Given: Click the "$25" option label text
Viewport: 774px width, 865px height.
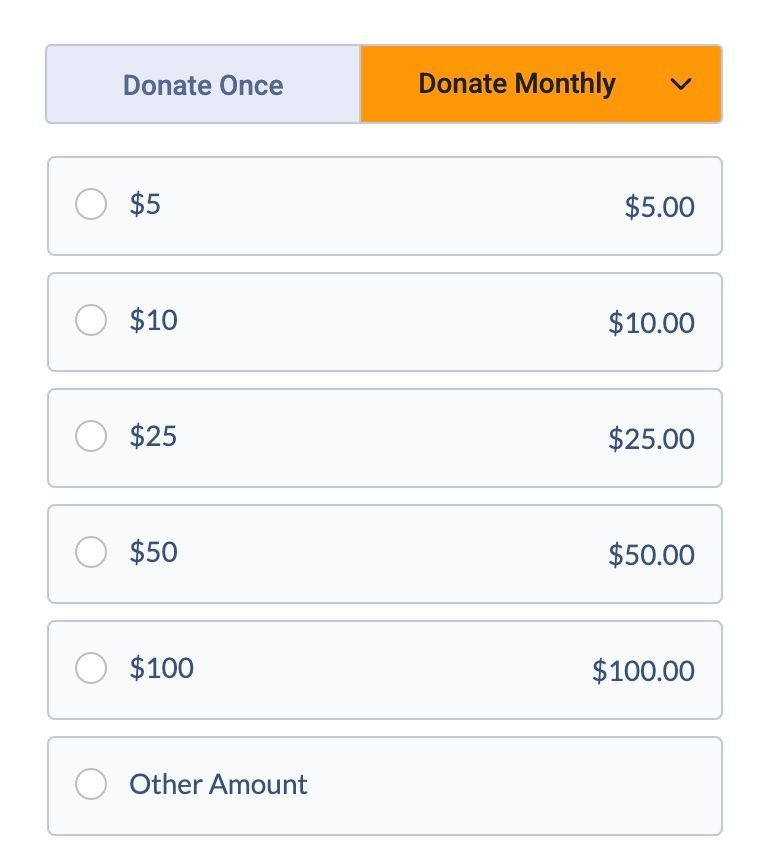Looking at the screenshot, I should pyautogui.click(x=153, y=437).
